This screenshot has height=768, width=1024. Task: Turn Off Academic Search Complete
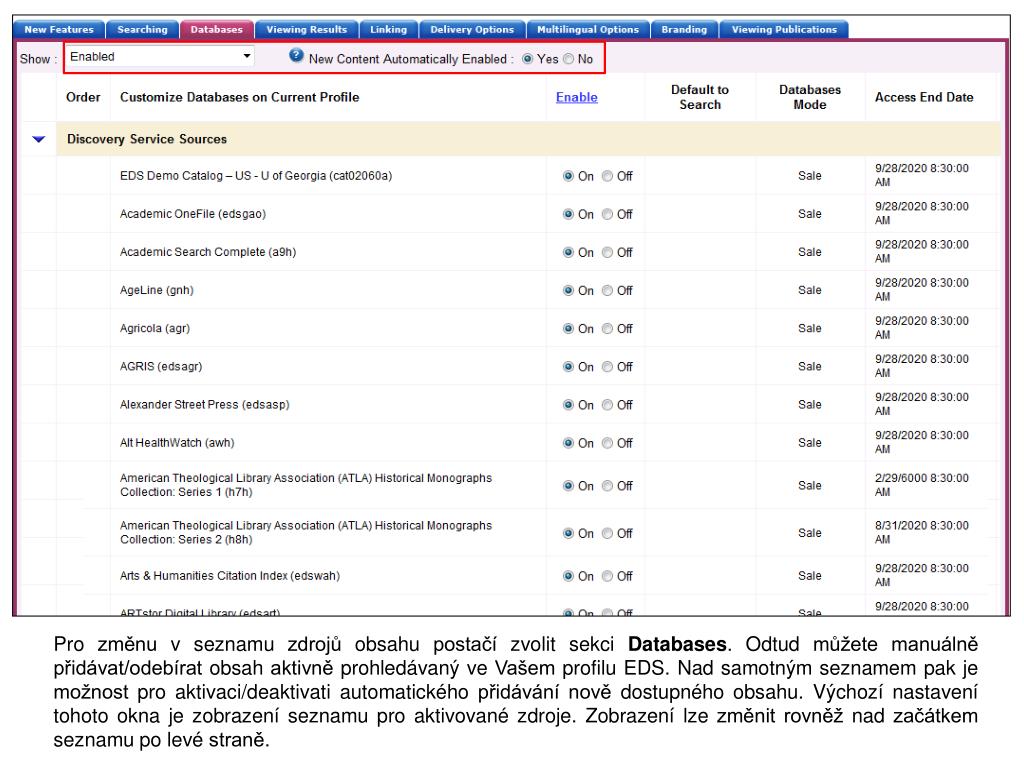607,253
